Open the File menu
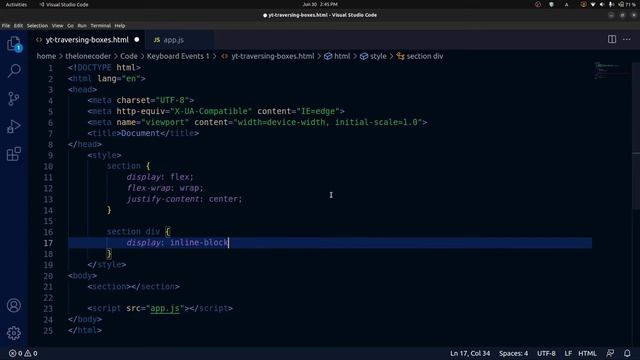Image resolution: width=640 pixels, height=360 pixels. pos(6,25)
